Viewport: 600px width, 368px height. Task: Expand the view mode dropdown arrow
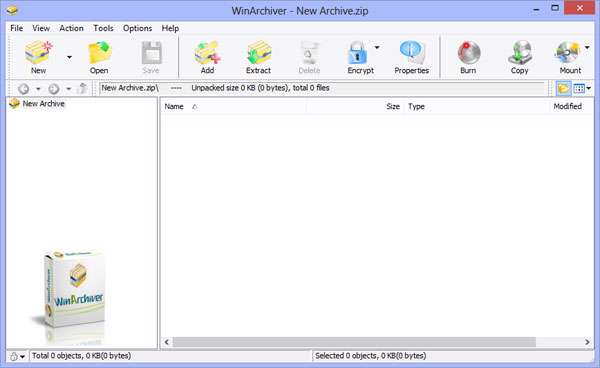[x=589, y=89]
